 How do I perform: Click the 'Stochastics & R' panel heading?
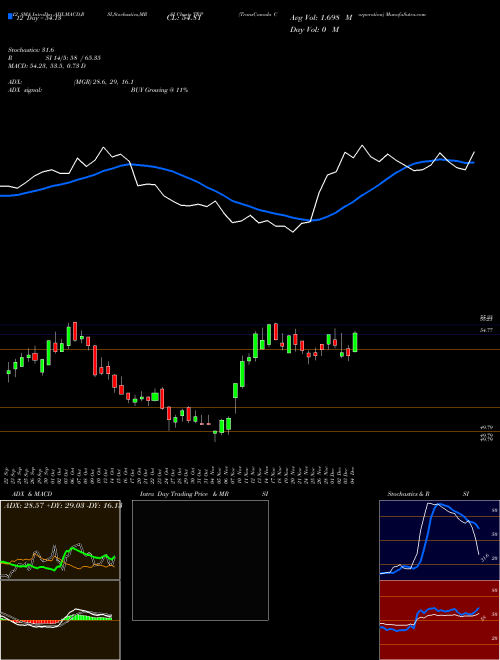[x=409, y=494]
